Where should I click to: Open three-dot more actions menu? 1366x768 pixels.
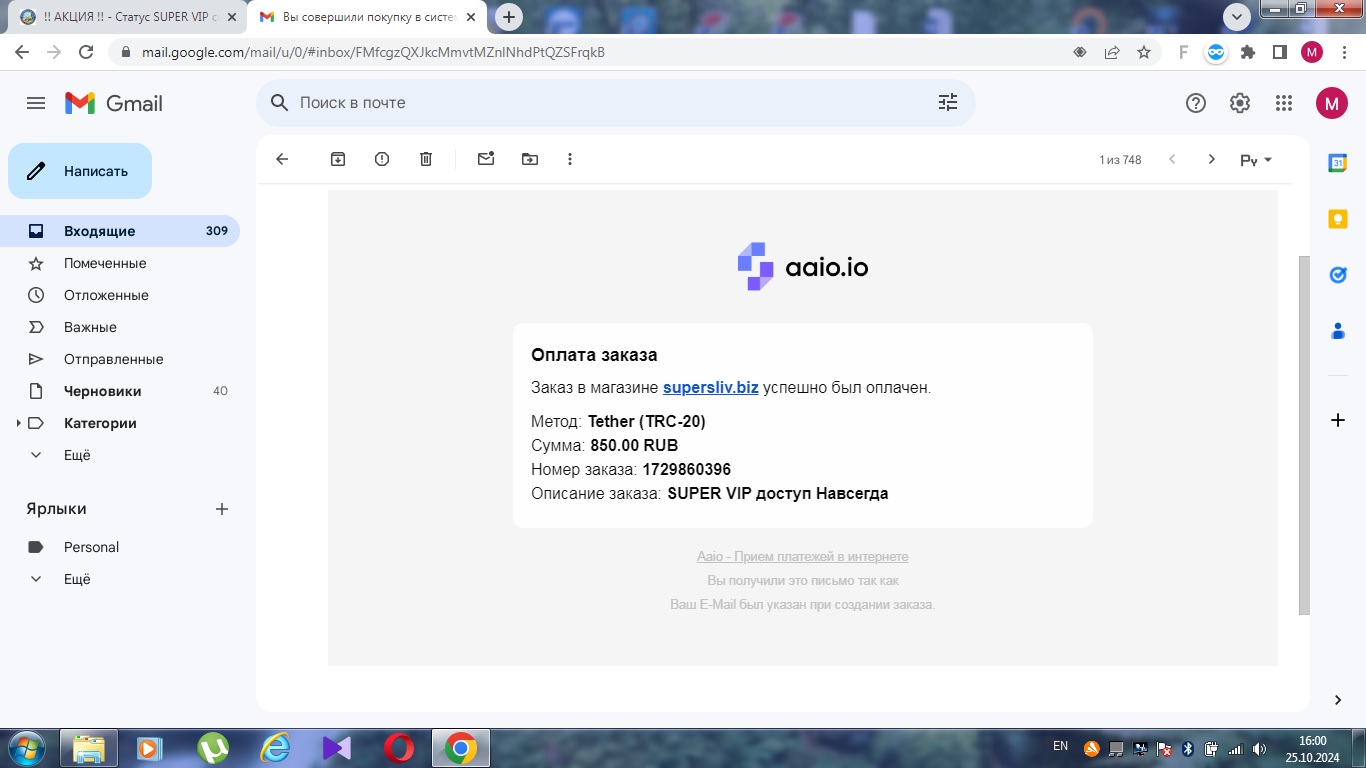(x=570, y=159)
